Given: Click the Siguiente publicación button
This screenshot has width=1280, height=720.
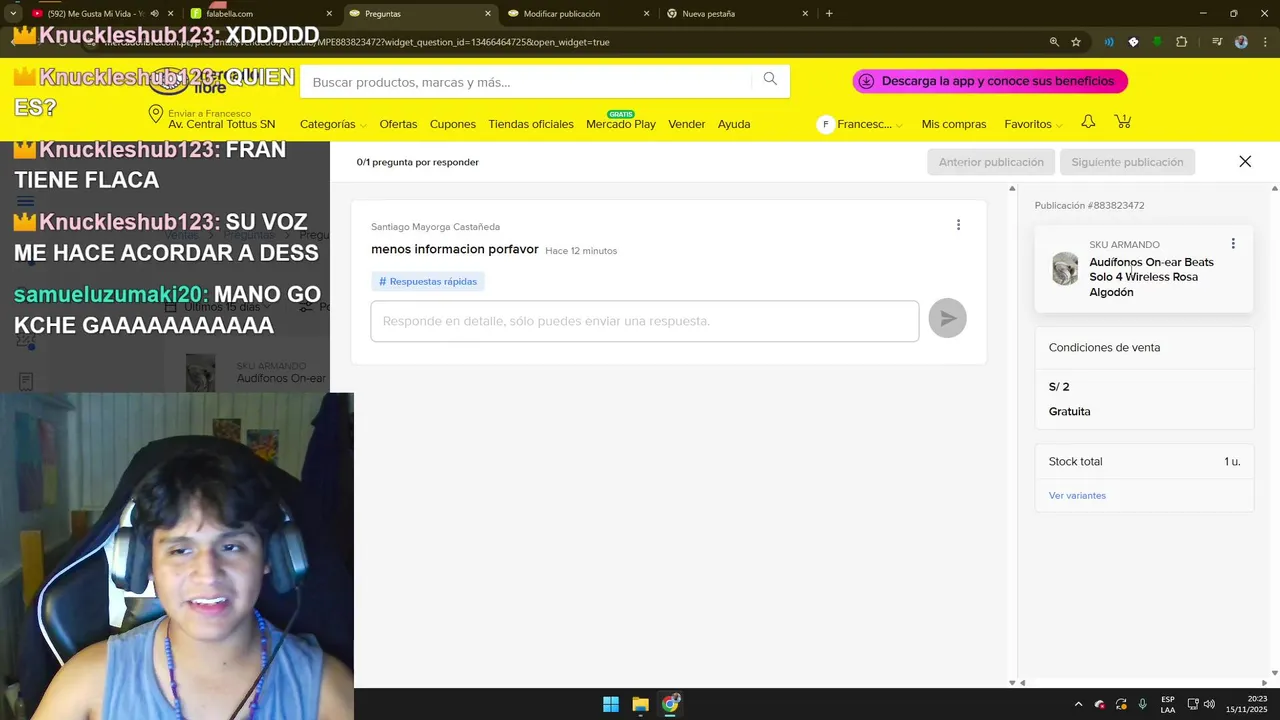Looking at the screenshot, I should click(1127, 162).
